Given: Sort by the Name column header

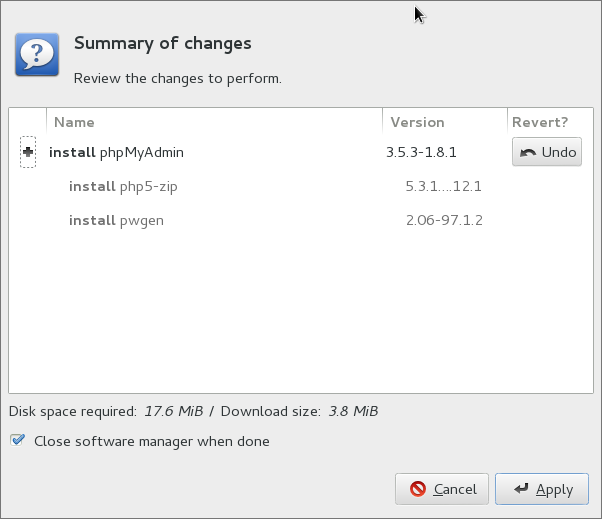Looking at the screenshot, I should pyautogui.click(x=214, y=122).
